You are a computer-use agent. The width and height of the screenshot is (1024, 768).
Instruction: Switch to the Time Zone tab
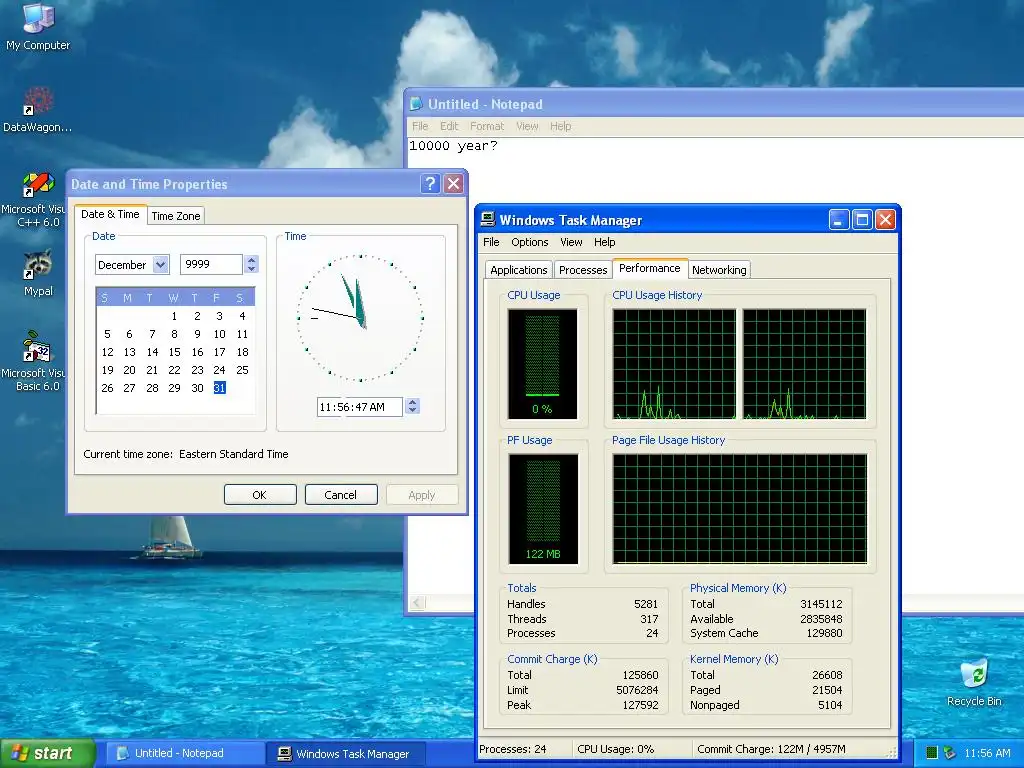click(176, 215)
